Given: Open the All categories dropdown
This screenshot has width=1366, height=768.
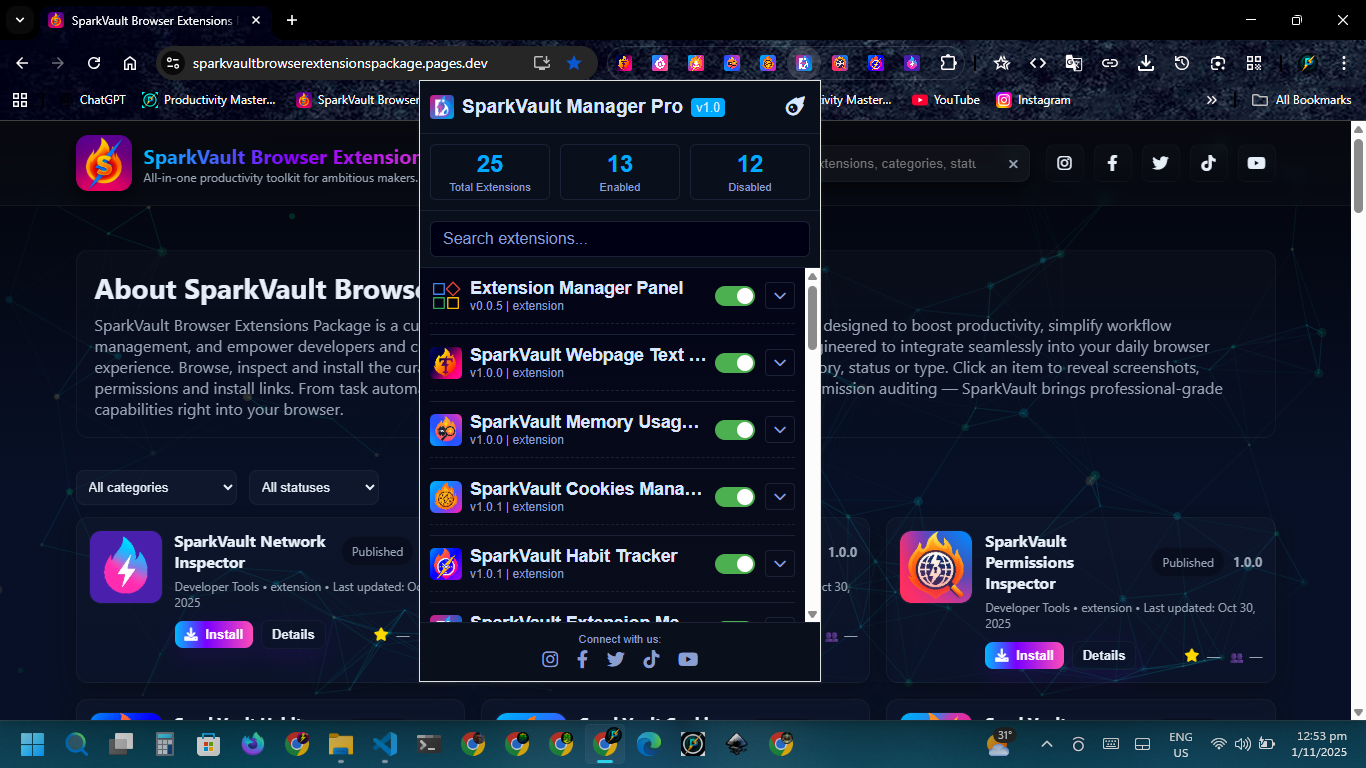Looking at the screenshot, I should click(157, 487).
